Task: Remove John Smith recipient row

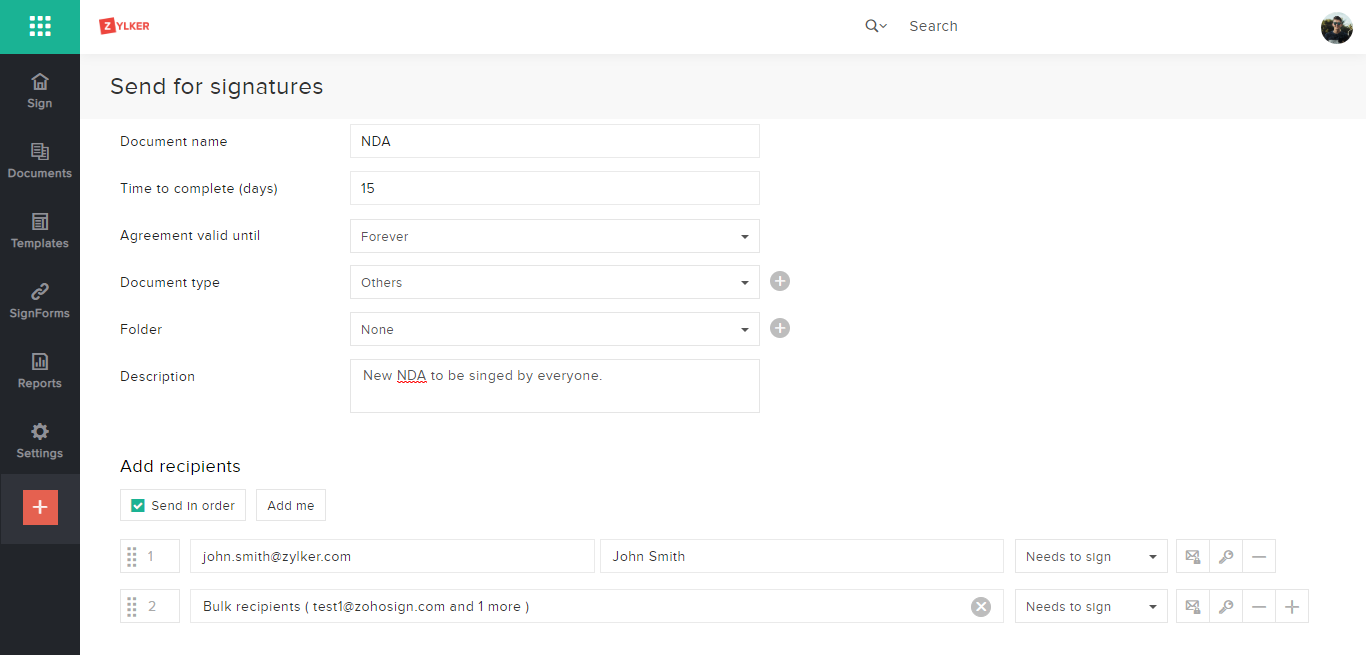Action: (1259, 557)
